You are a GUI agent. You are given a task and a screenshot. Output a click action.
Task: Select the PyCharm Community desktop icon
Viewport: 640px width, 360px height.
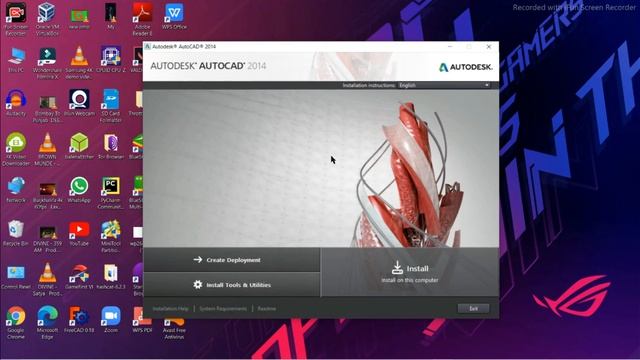pyautogui.click(x=111, y=193)
